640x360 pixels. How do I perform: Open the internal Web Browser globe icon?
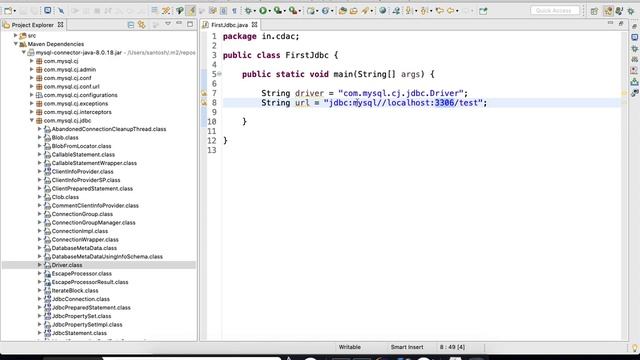tap(383, 11)
